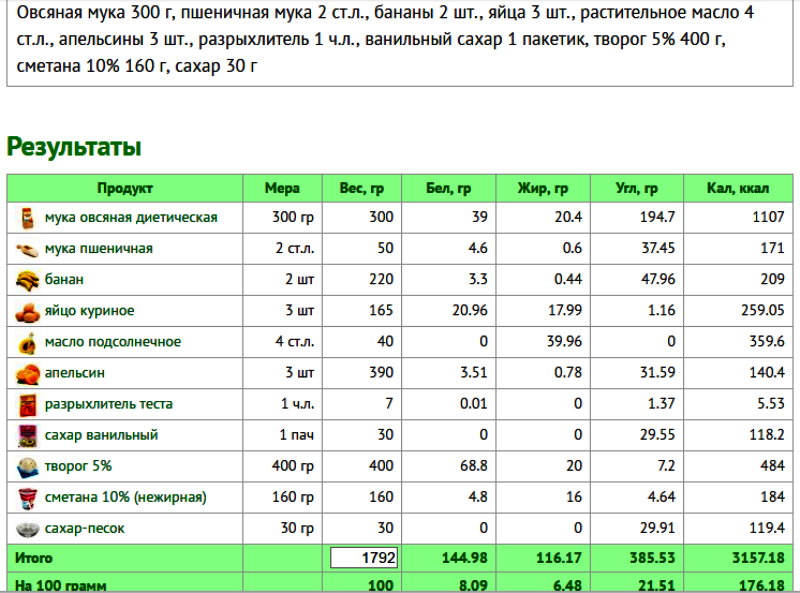Image resolution: width=800 pixels, height=593 pixels.
Task: Click the sunflower oil bottle icon
Action: [27, 343]
